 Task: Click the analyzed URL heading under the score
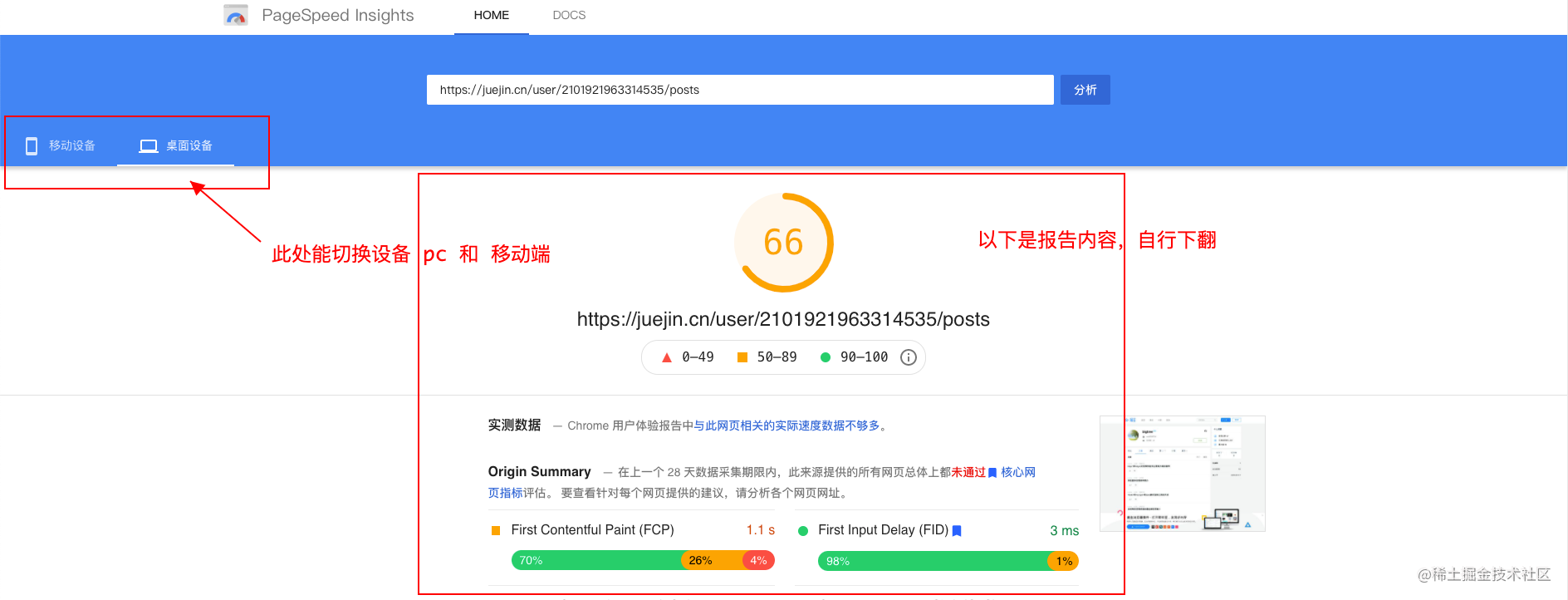point(783,319)
